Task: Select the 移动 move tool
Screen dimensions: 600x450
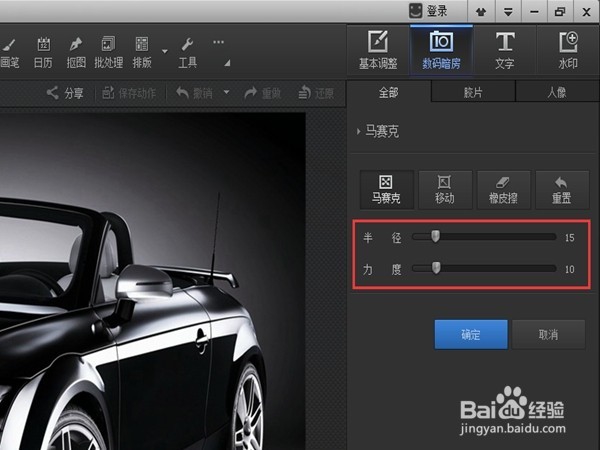Action: point(445,190)
